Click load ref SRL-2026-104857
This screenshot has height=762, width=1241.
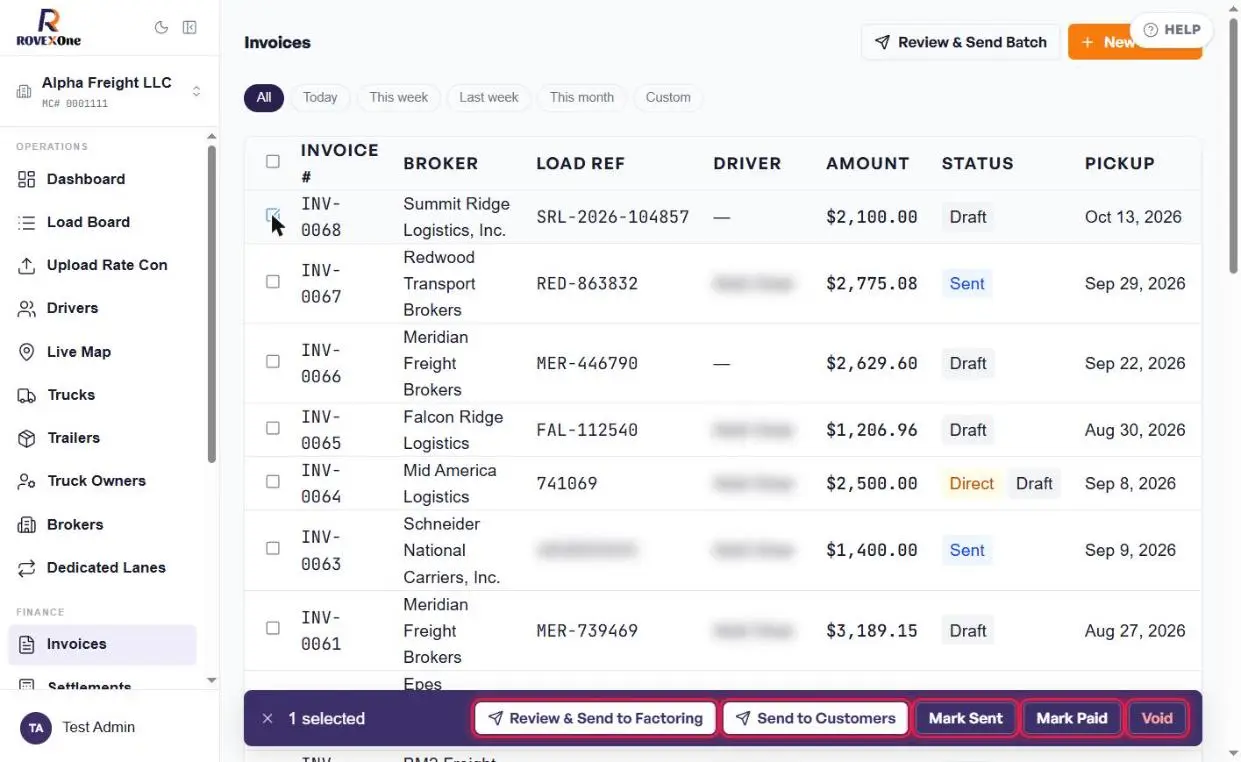(x=613, y=217)
